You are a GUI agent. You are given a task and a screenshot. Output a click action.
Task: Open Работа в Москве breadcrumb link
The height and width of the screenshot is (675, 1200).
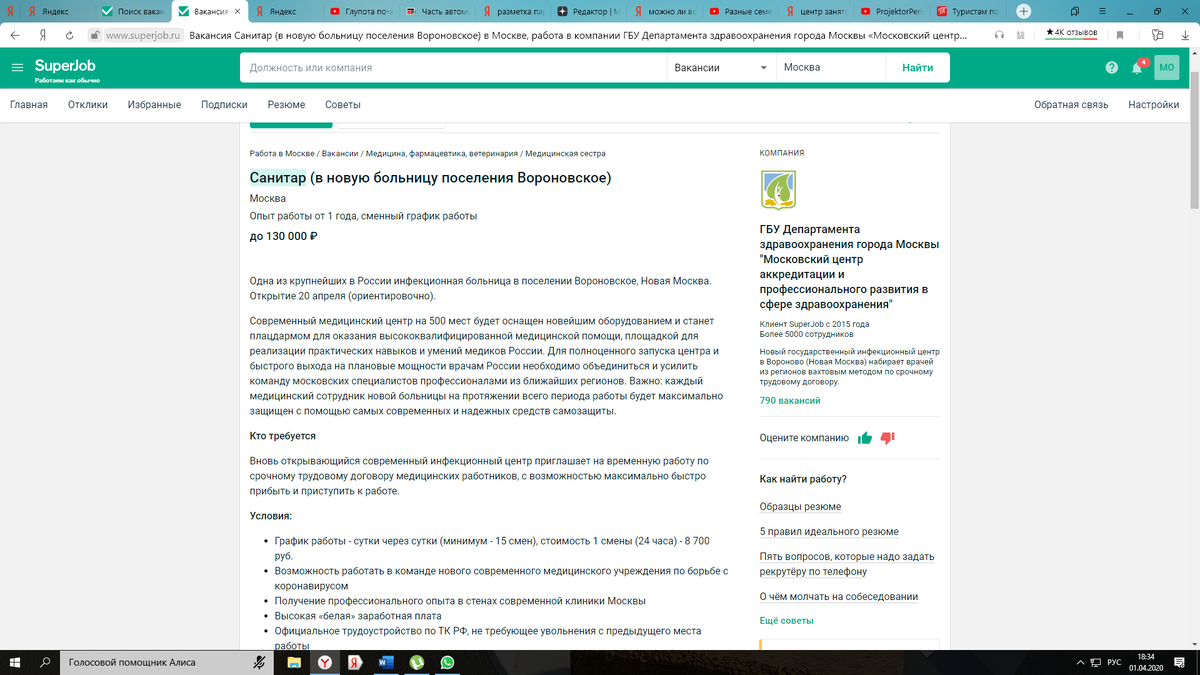(x=282, y=154)
